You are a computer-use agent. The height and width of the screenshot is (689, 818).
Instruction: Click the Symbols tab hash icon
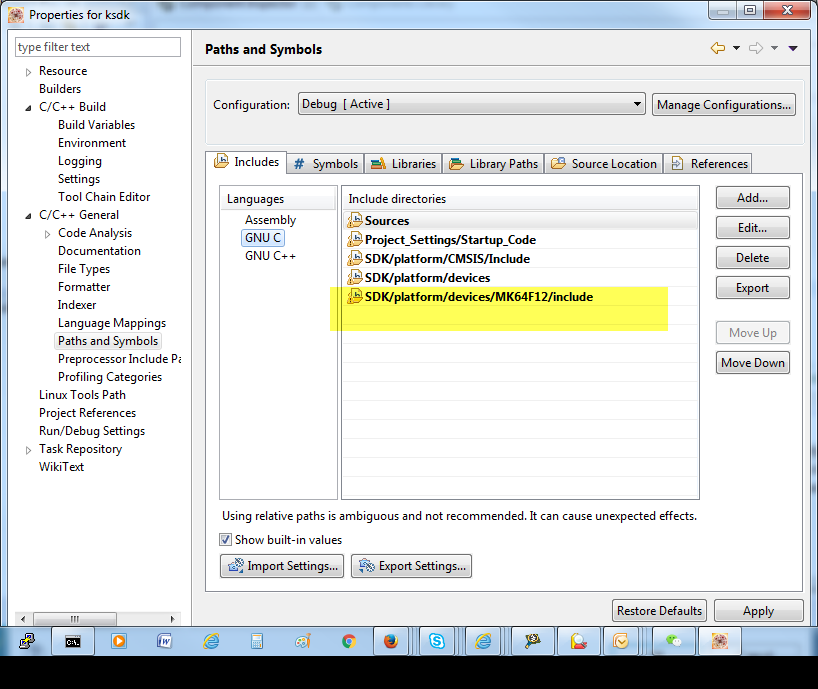click(x=299, y=164)
